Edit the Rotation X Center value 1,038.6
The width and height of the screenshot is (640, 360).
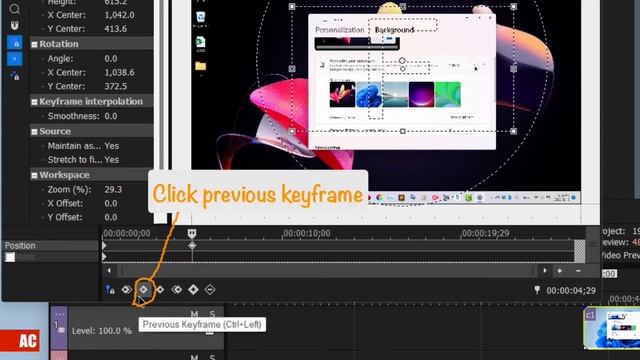(119, 72)
